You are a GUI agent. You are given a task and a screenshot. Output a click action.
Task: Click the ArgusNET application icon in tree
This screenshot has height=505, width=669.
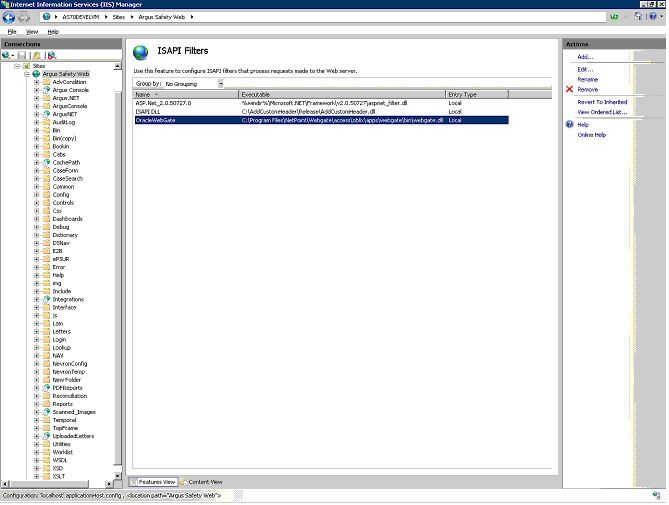pos(47,114)
